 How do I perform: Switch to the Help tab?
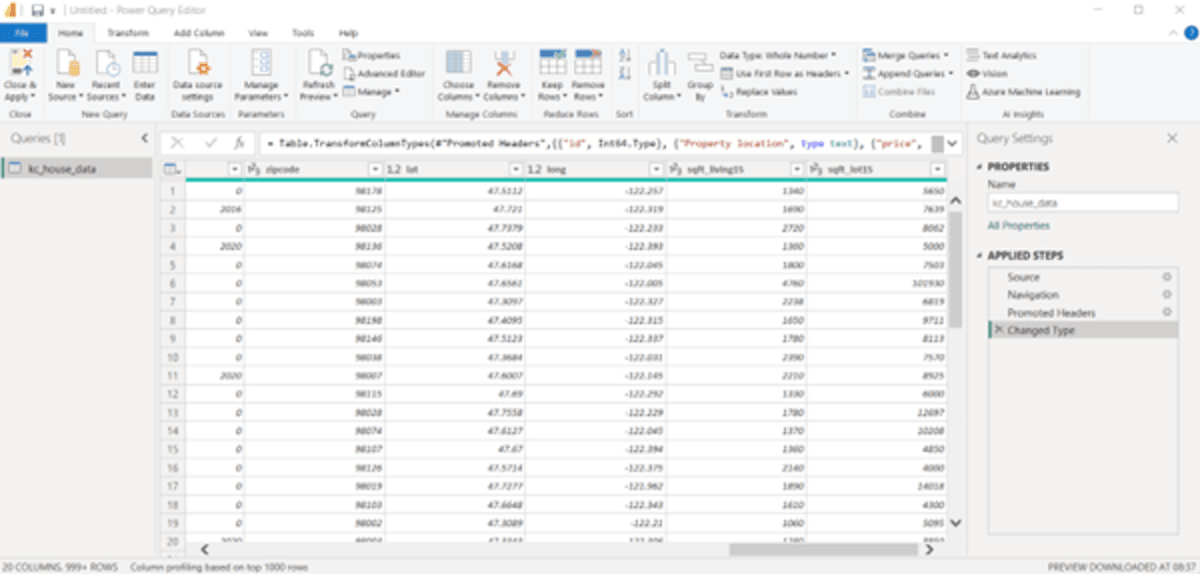[348, 33]
